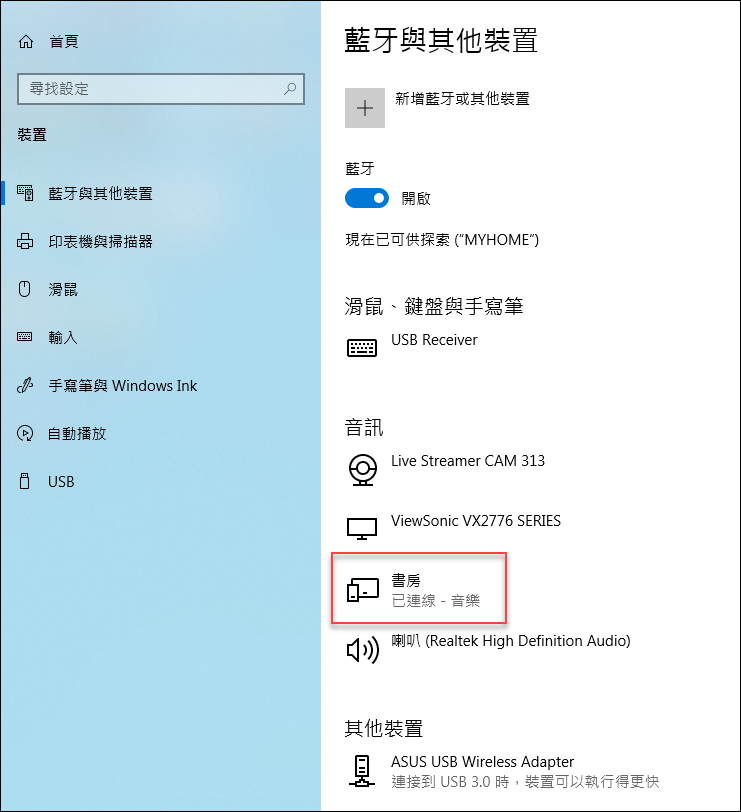
Task: Click the ASUS USB Wireless Adapter icon
Action: 362,771
